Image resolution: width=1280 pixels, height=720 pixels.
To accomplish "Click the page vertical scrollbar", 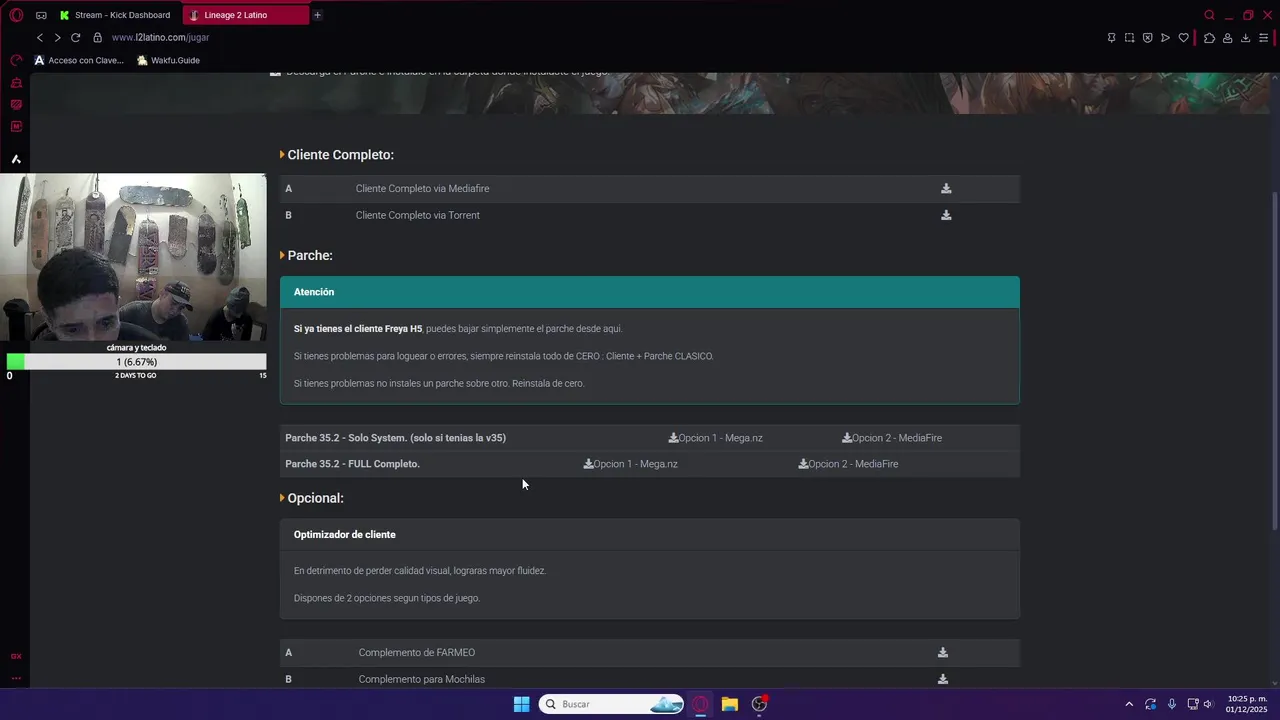I will [x=1274, y=360].
